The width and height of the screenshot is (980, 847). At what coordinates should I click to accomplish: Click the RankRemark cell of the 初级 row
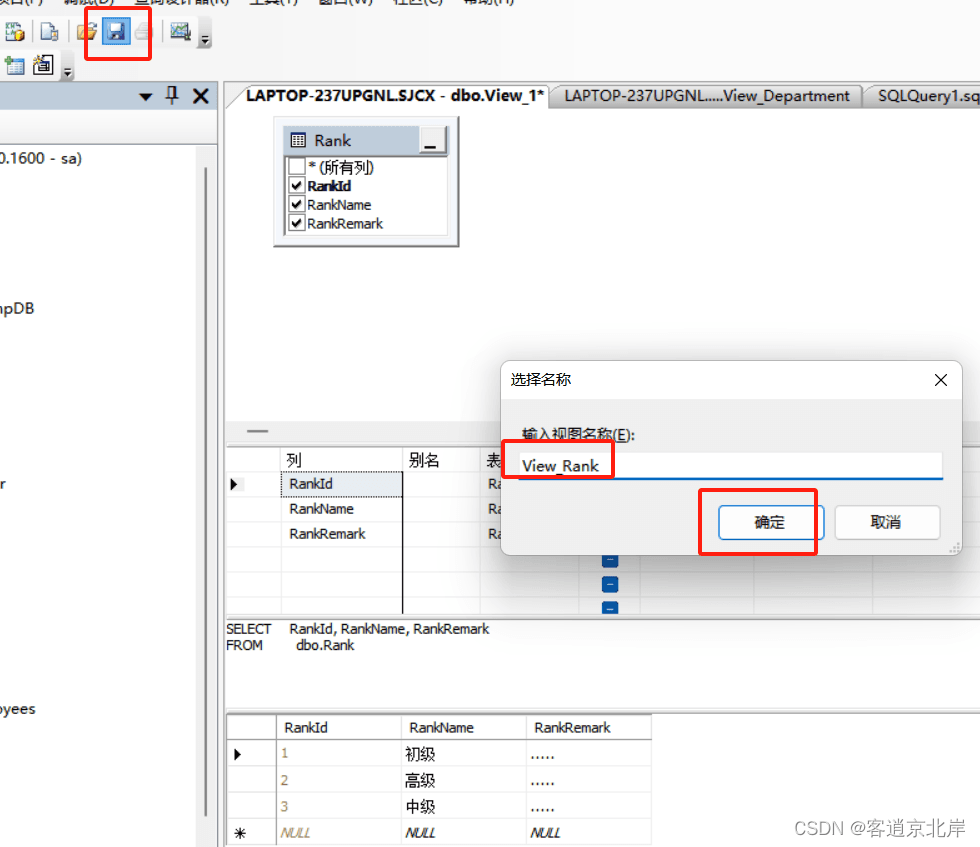[x=589, y=754]
